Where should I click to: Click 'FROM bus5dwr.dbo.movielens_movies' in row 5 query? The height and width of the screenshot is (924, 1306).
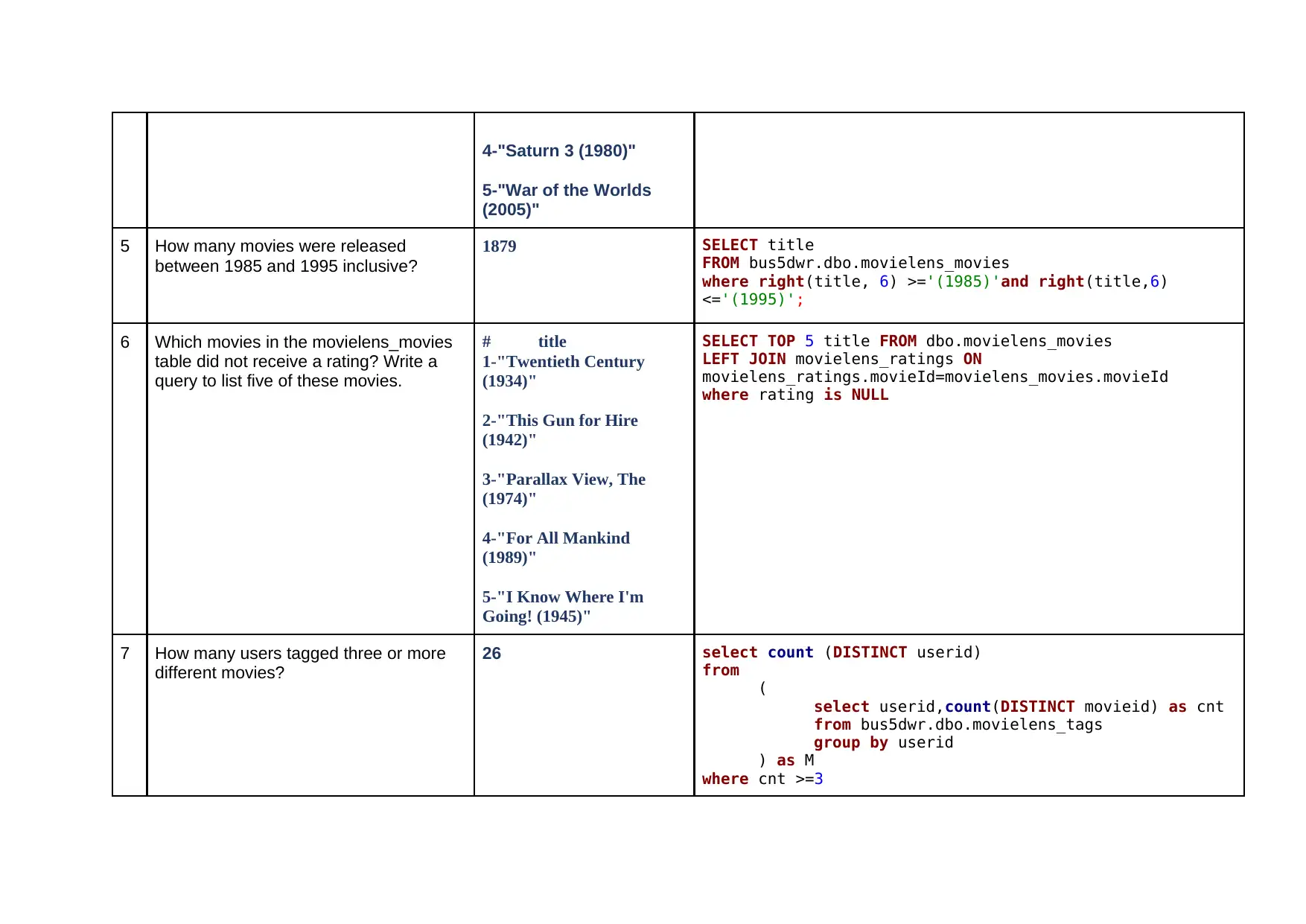[x=856, y=263]
